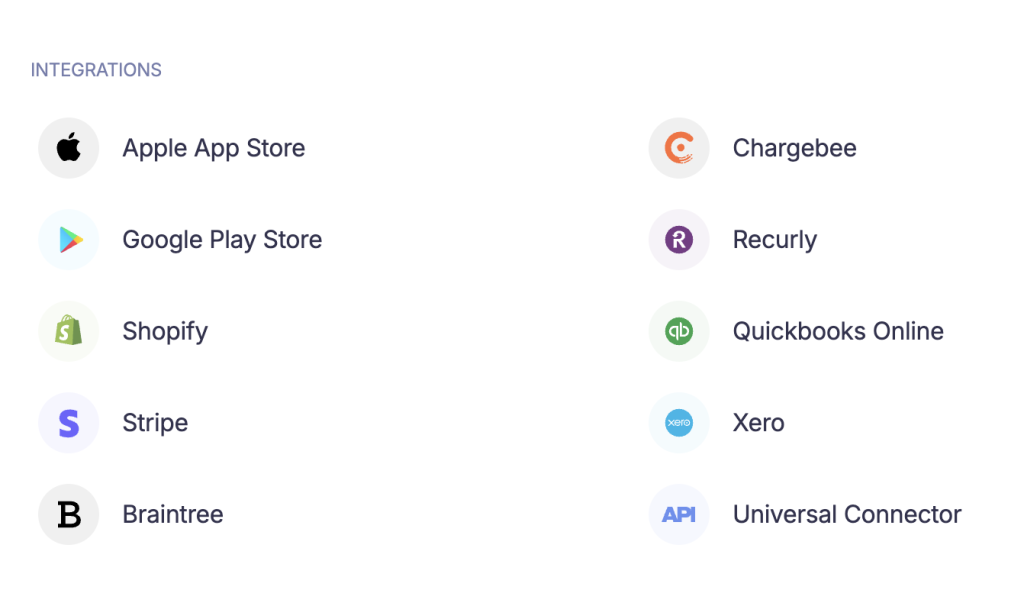The image size is (1024, 606).
Task: Open the Xero text link
Action: click(x=758, y=423)
